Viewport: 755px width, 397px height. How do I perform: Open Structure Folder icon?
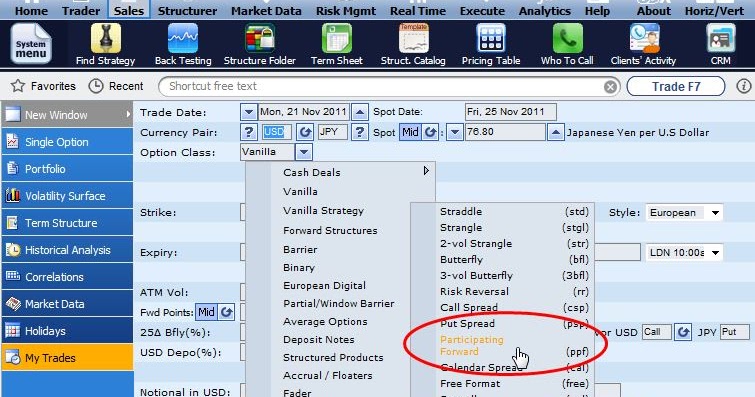(x=260, y=39)
